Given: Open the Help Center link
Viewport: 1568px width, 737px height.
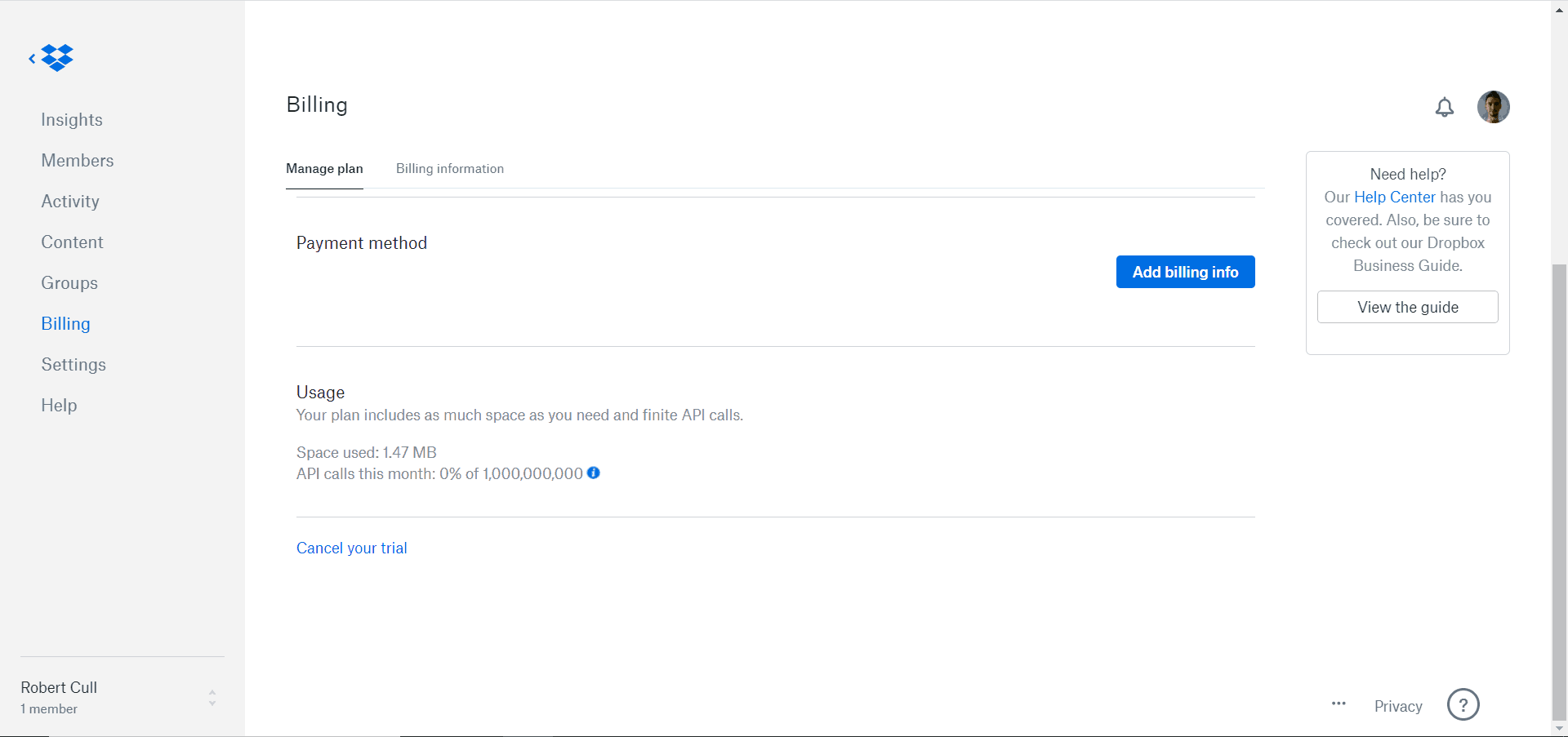Looking at the screenshot, I should click(1394, 197).
